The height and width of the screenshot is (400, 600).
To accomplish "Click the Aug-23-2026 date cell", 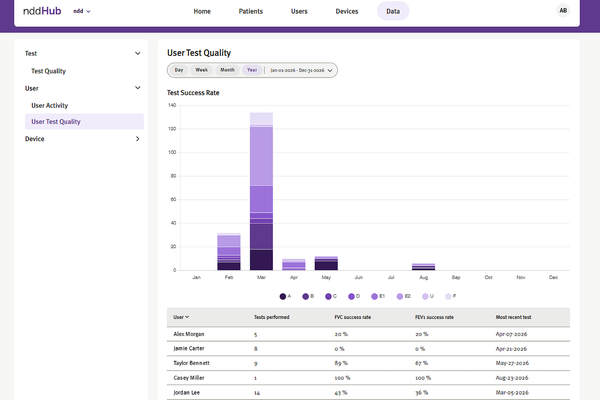I will (x=512, y=378).
